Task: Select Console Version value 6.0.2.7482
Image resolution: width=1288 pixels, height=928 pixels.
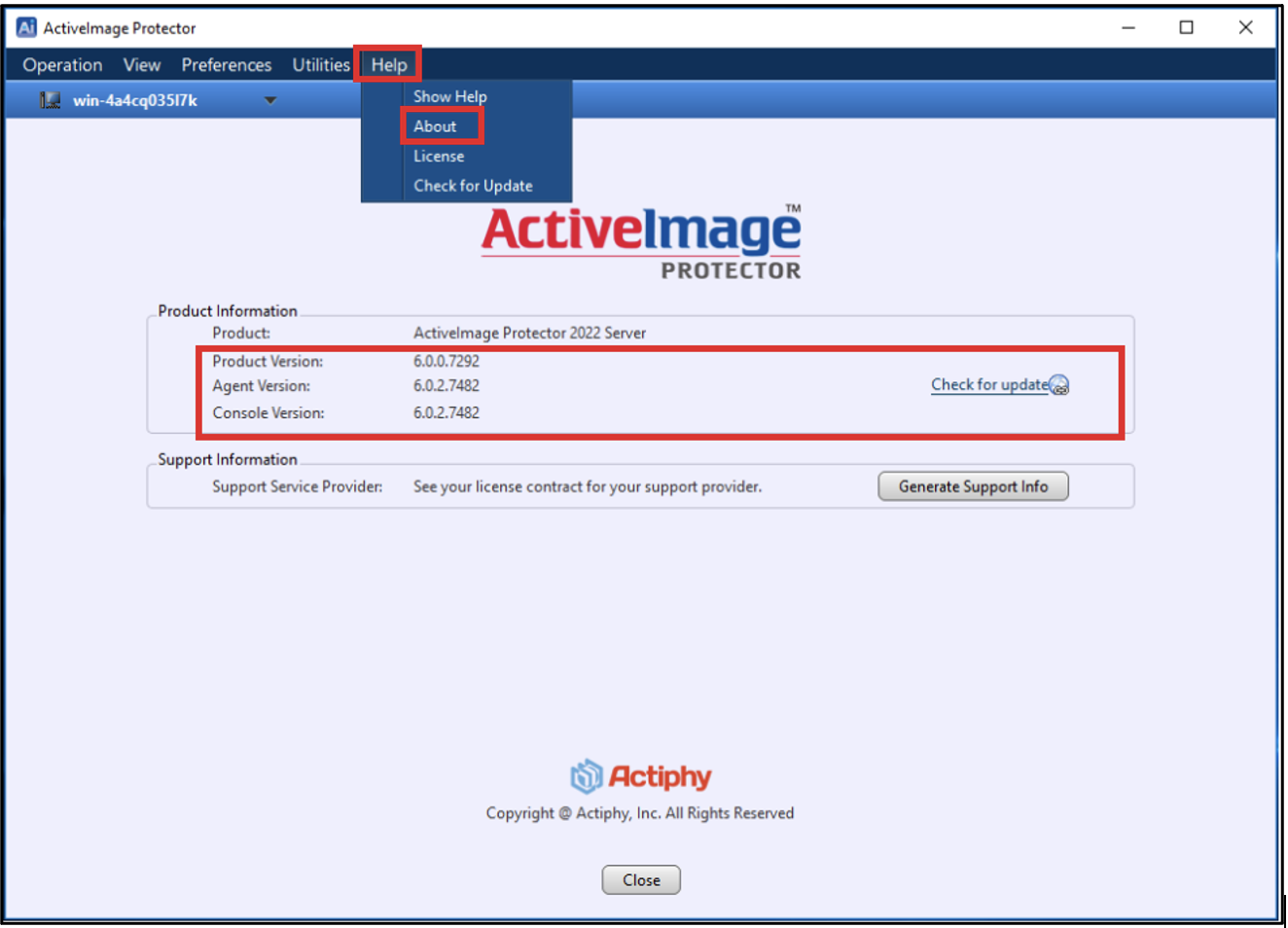Action: pos(447,412)
